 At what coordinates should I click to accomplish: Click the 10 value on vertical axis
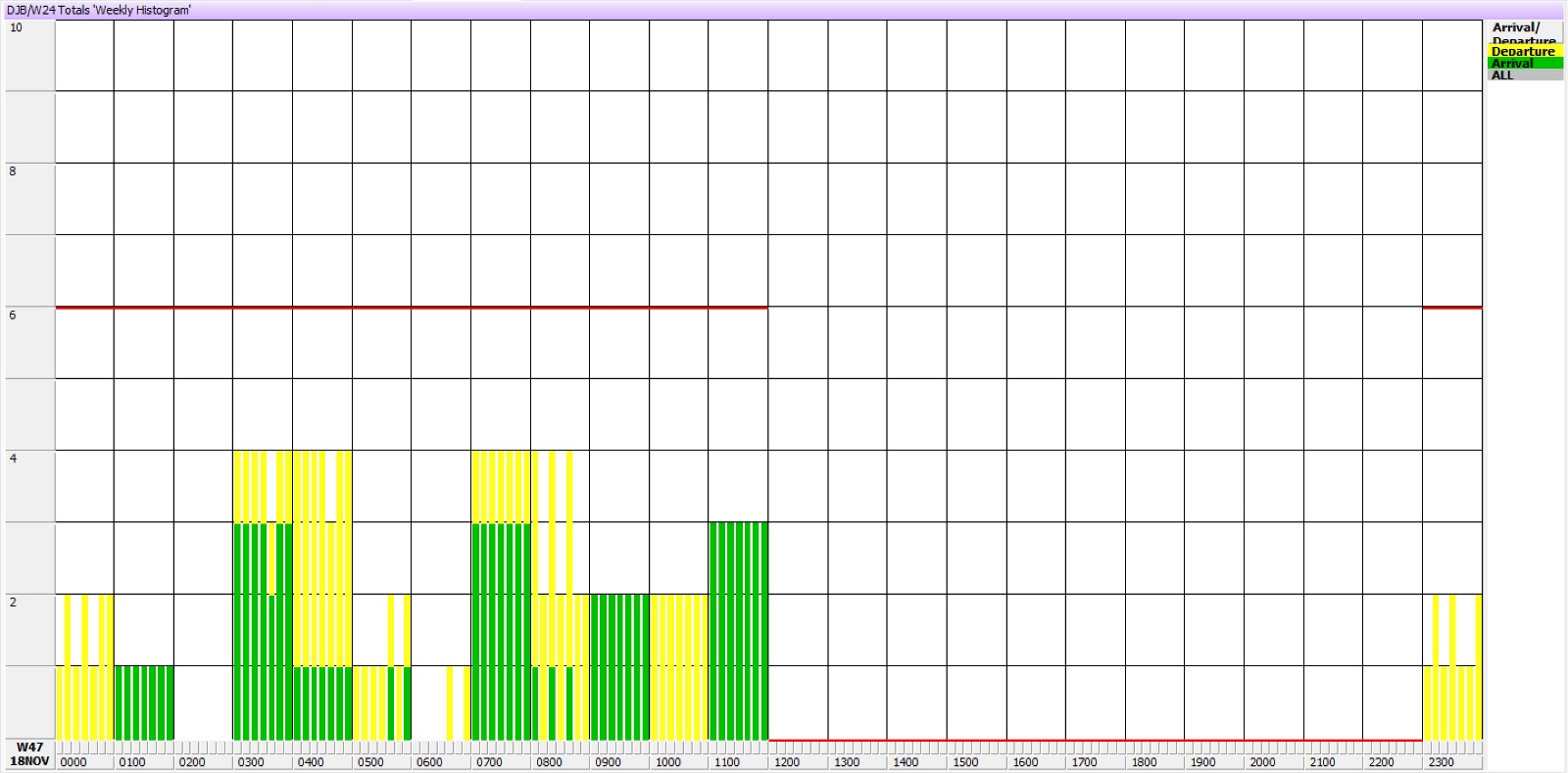(x=16, y=27)
